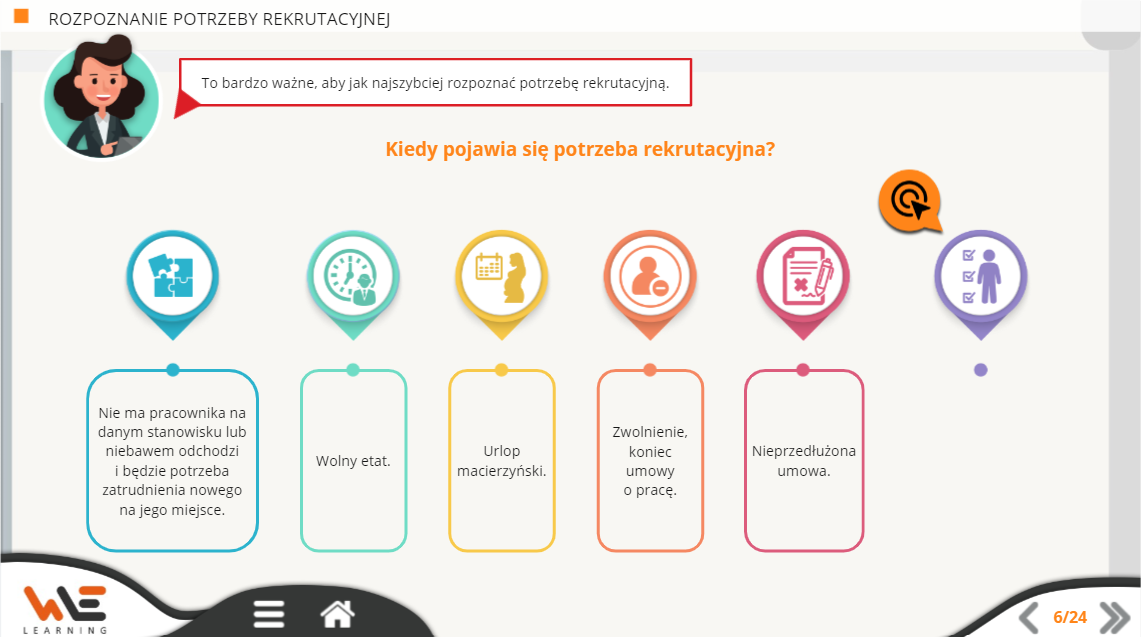Screen dimensions: 1142x637
Task: Click the purple dot below the checklist pin
Action: pyautogui.click(x=980, y=370)
